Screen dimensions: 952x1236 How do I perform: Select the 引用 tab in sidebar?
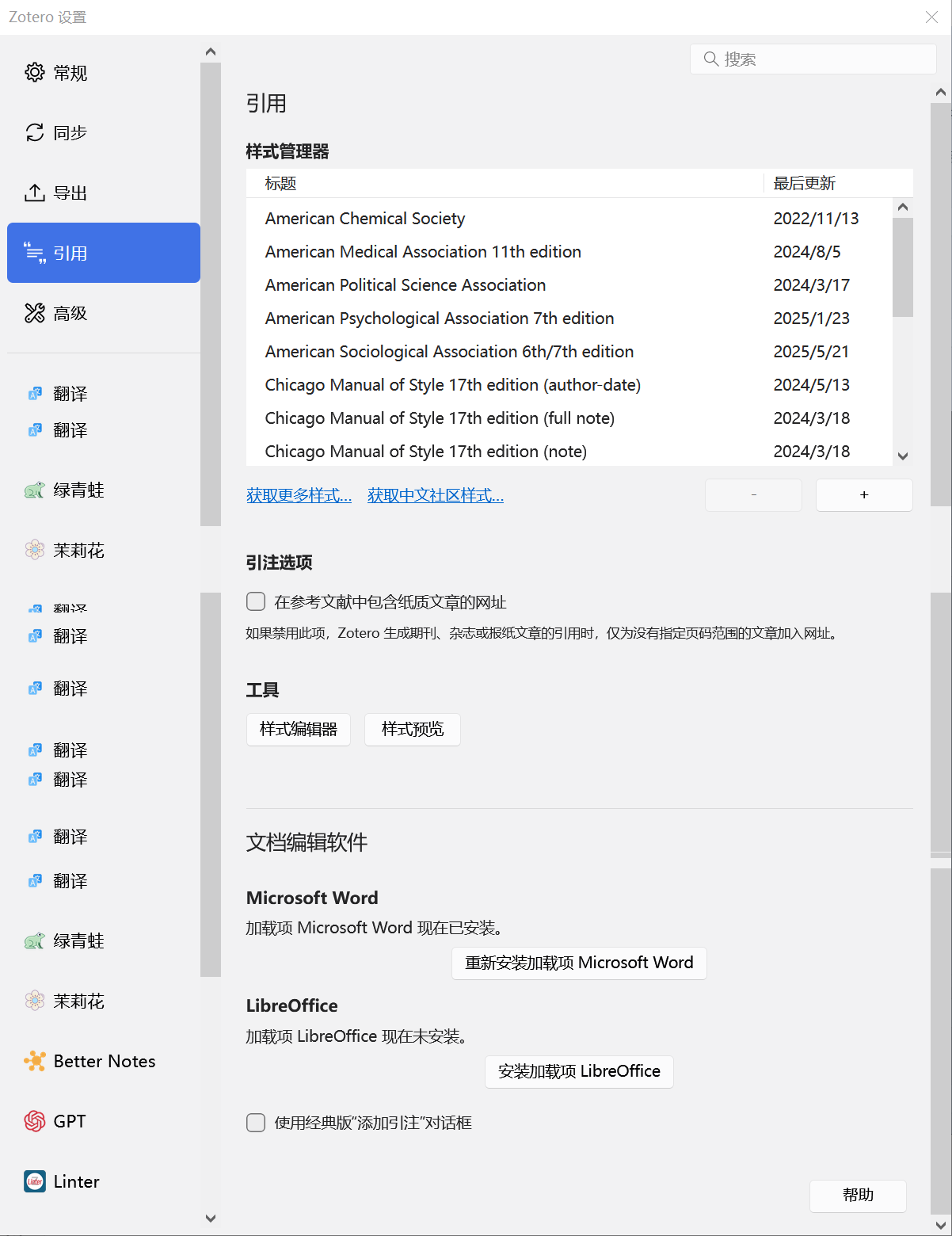pos(103,254)
